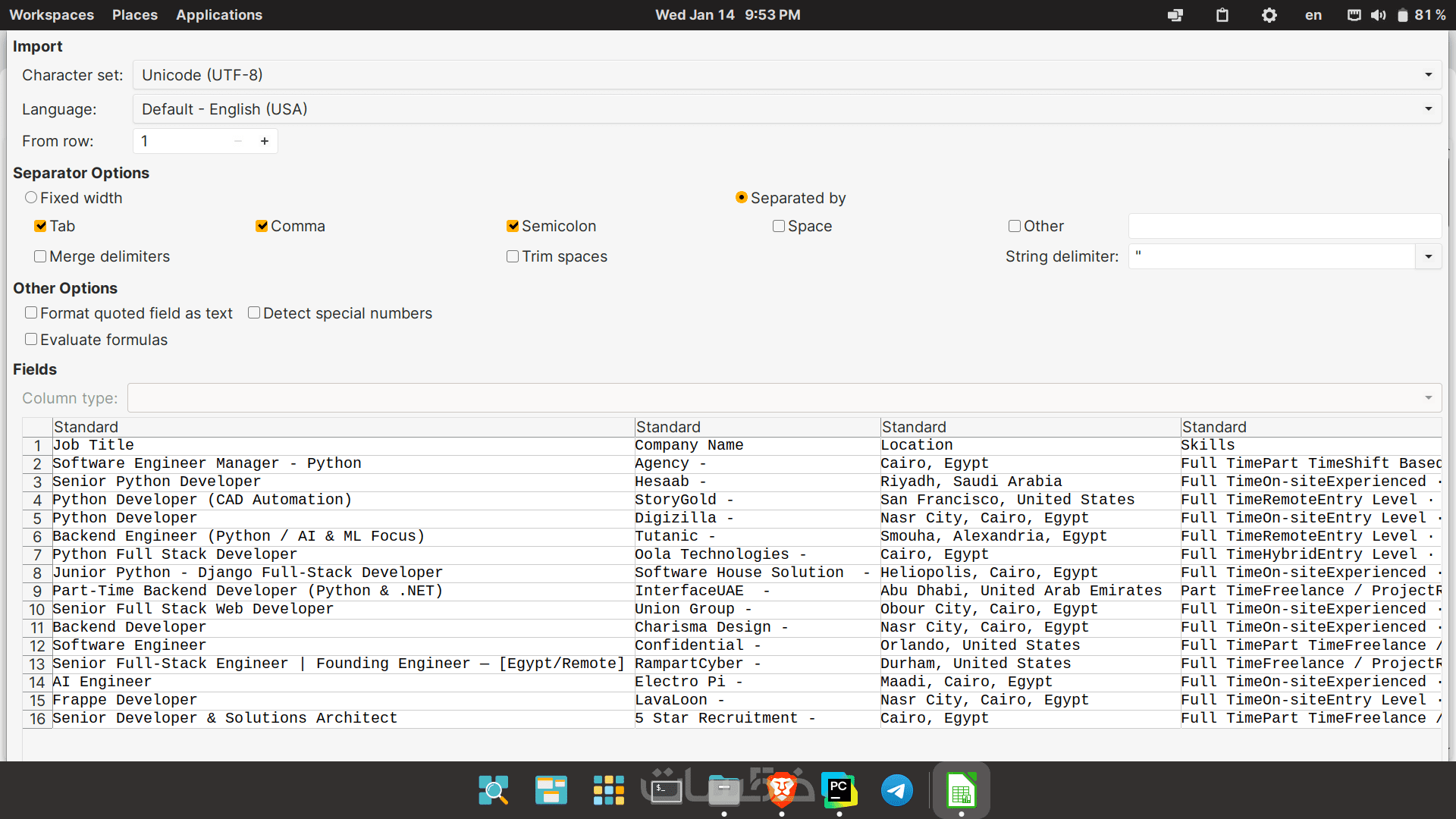The height and width of the screenshot is (819, 1456).
Task: Open the Language dropdown list
Action: click(1428, 109)
